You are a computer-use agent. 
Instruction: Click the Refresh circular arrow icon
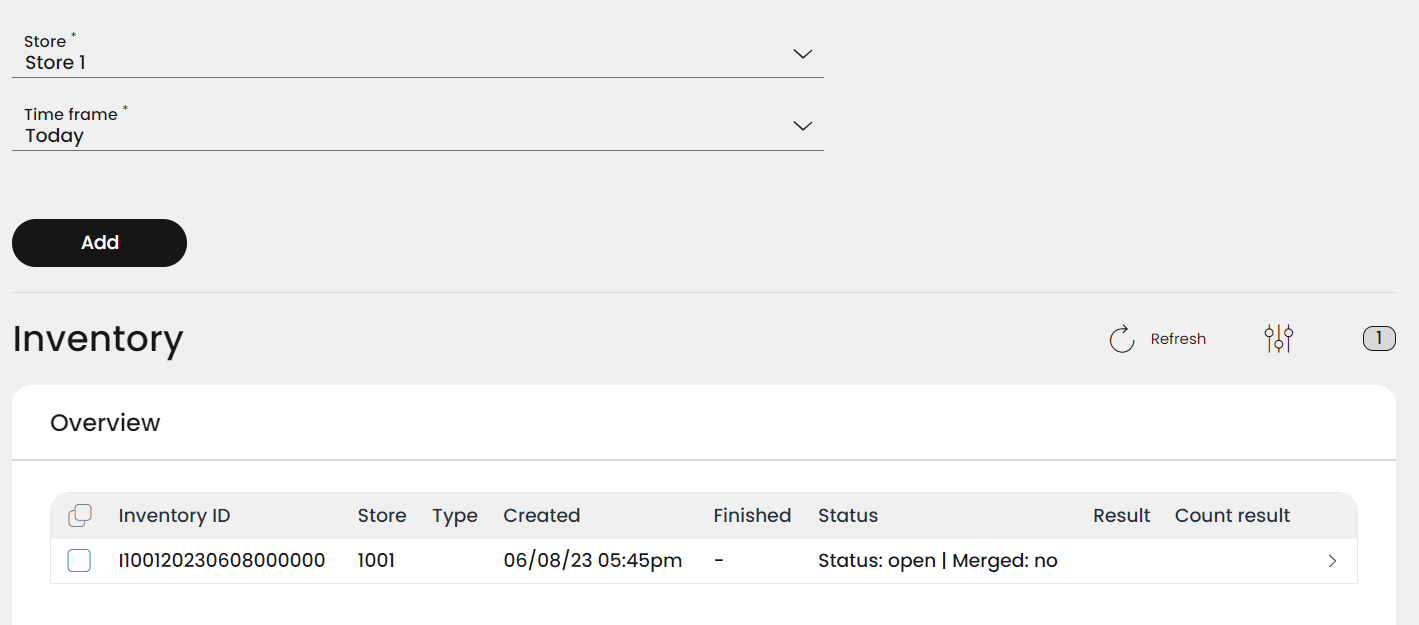click(x=1122, y=339)
